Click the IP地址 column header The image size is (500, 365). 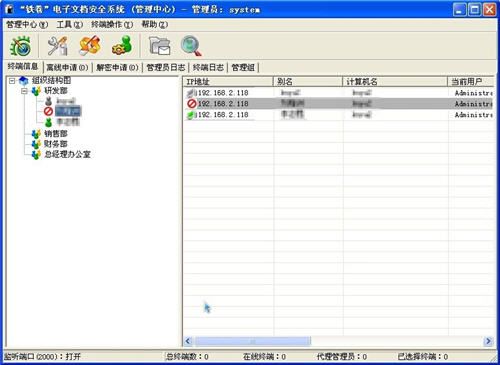[x=228, y=82]
